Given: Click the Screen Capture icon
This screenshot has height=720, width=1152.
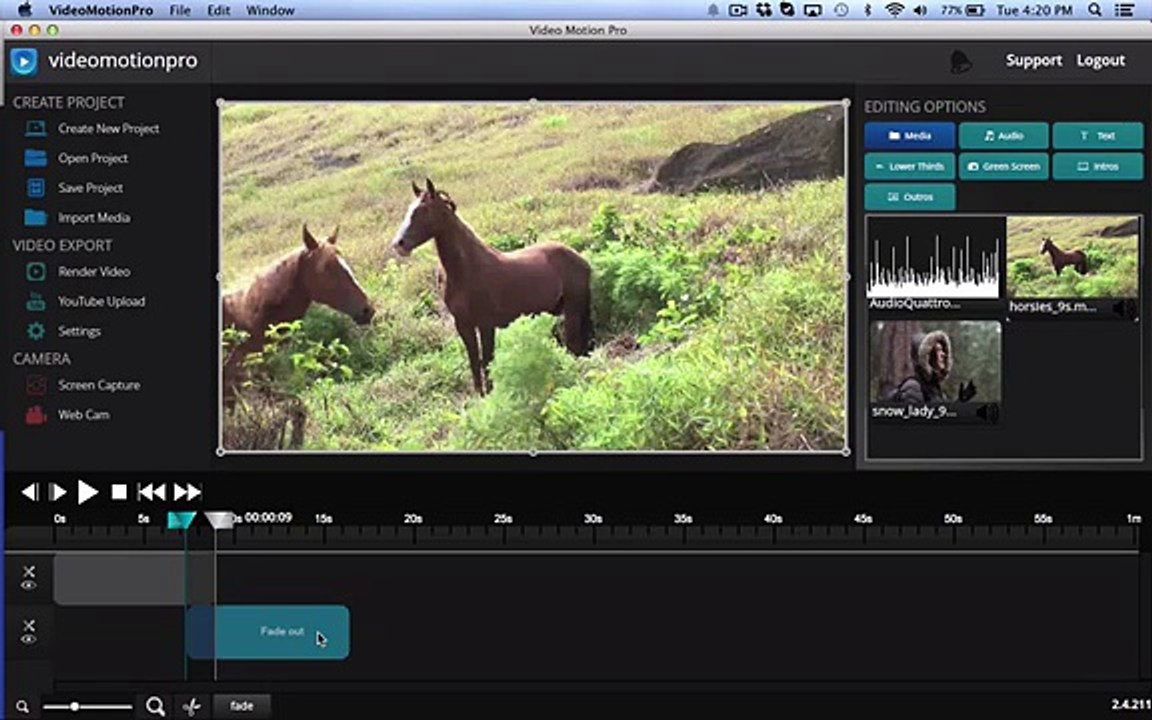Looking at the screenshot, I should [x=35, y=385].
